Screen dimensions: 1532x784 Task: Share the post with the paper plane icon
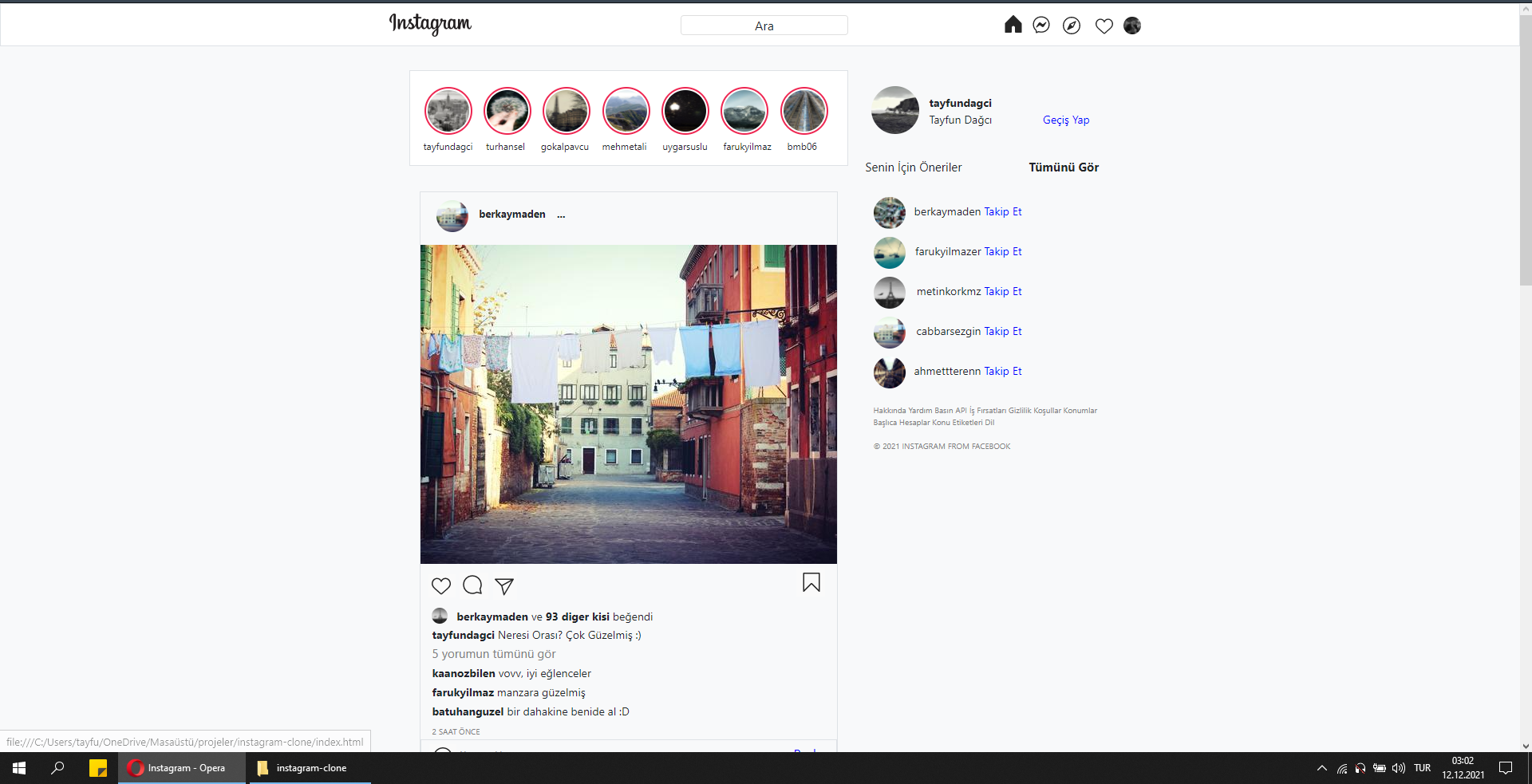coord(504,585)
